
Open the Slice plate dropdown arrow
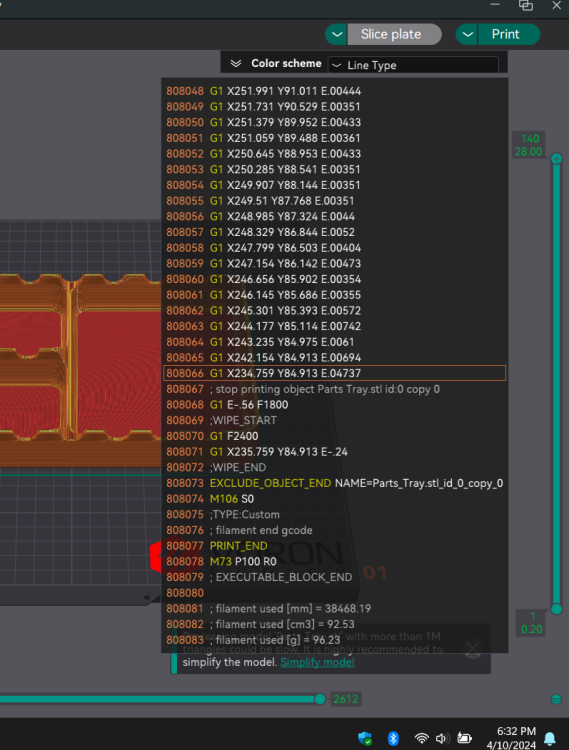[x=337, y=34]
